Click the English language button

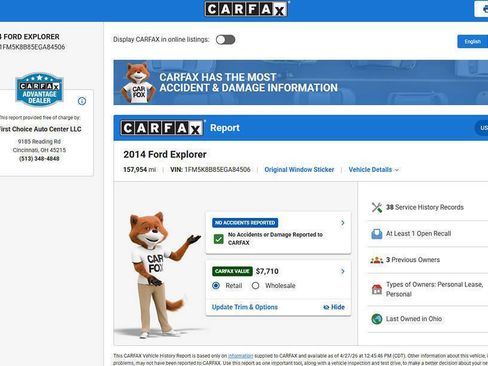click(473, 42)
